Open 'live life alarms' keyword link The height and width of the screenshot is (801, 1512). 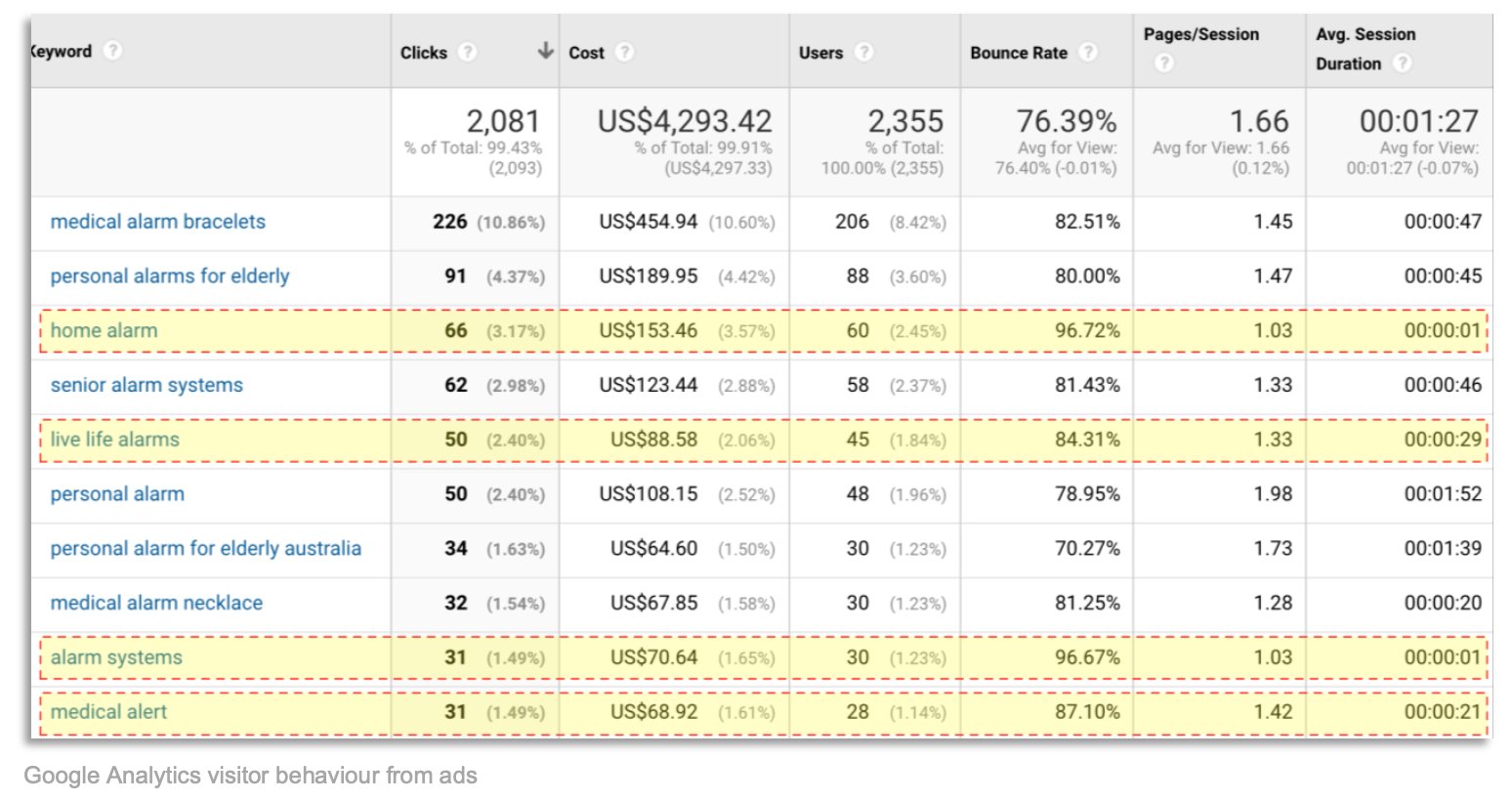114,440
